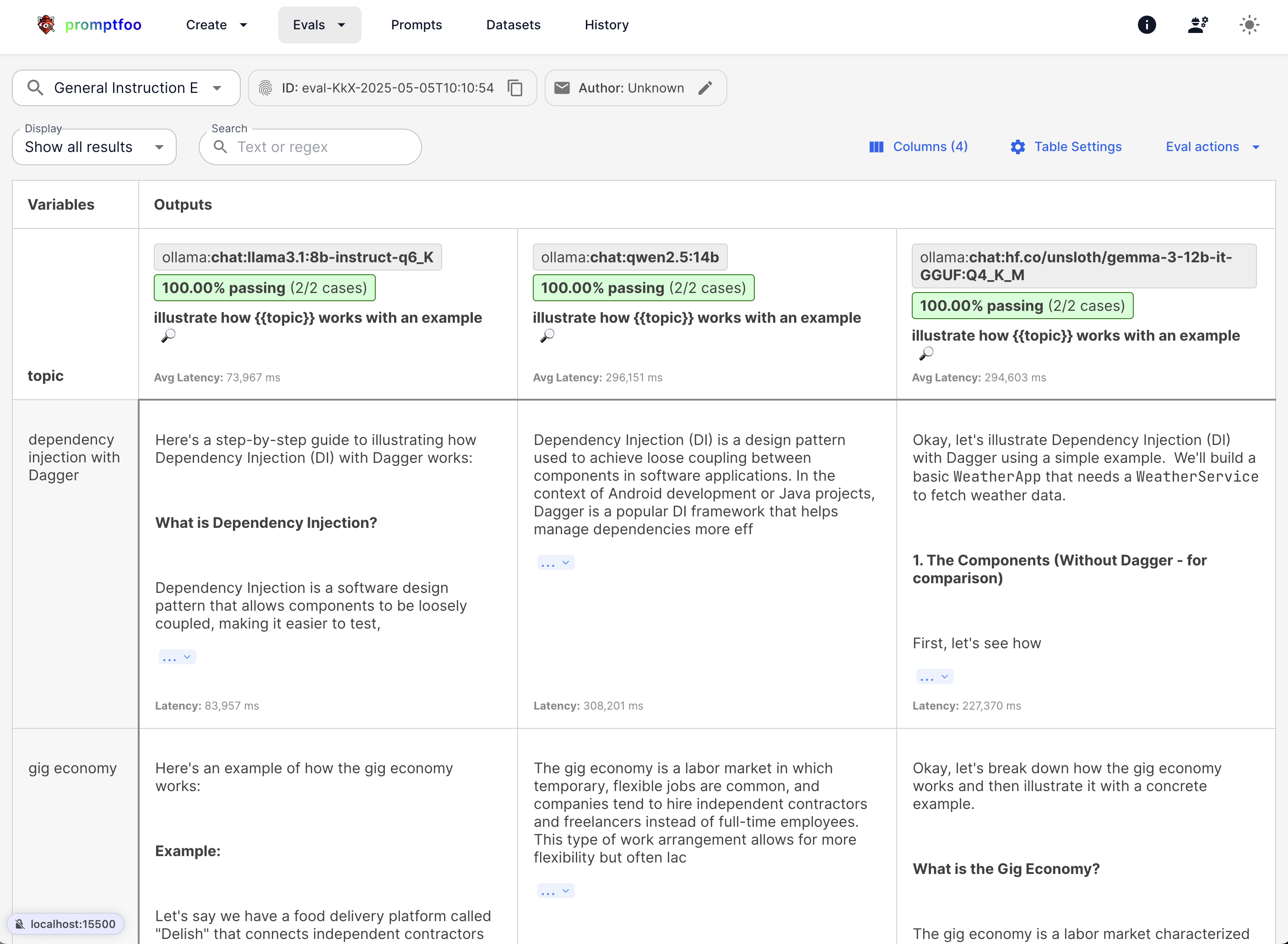
Task: Click magnifier under gemma-3 prompt
Action: click(926, 354)
